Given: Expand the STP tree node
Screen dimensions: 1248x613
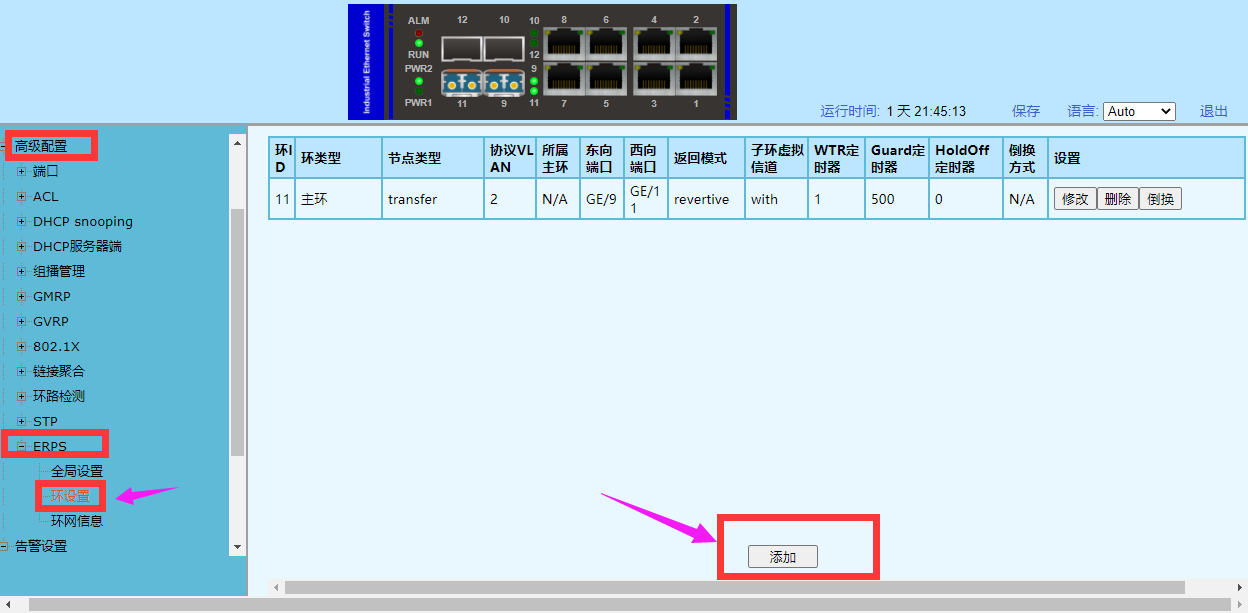Looking at the screenshot, I should 22,422.
